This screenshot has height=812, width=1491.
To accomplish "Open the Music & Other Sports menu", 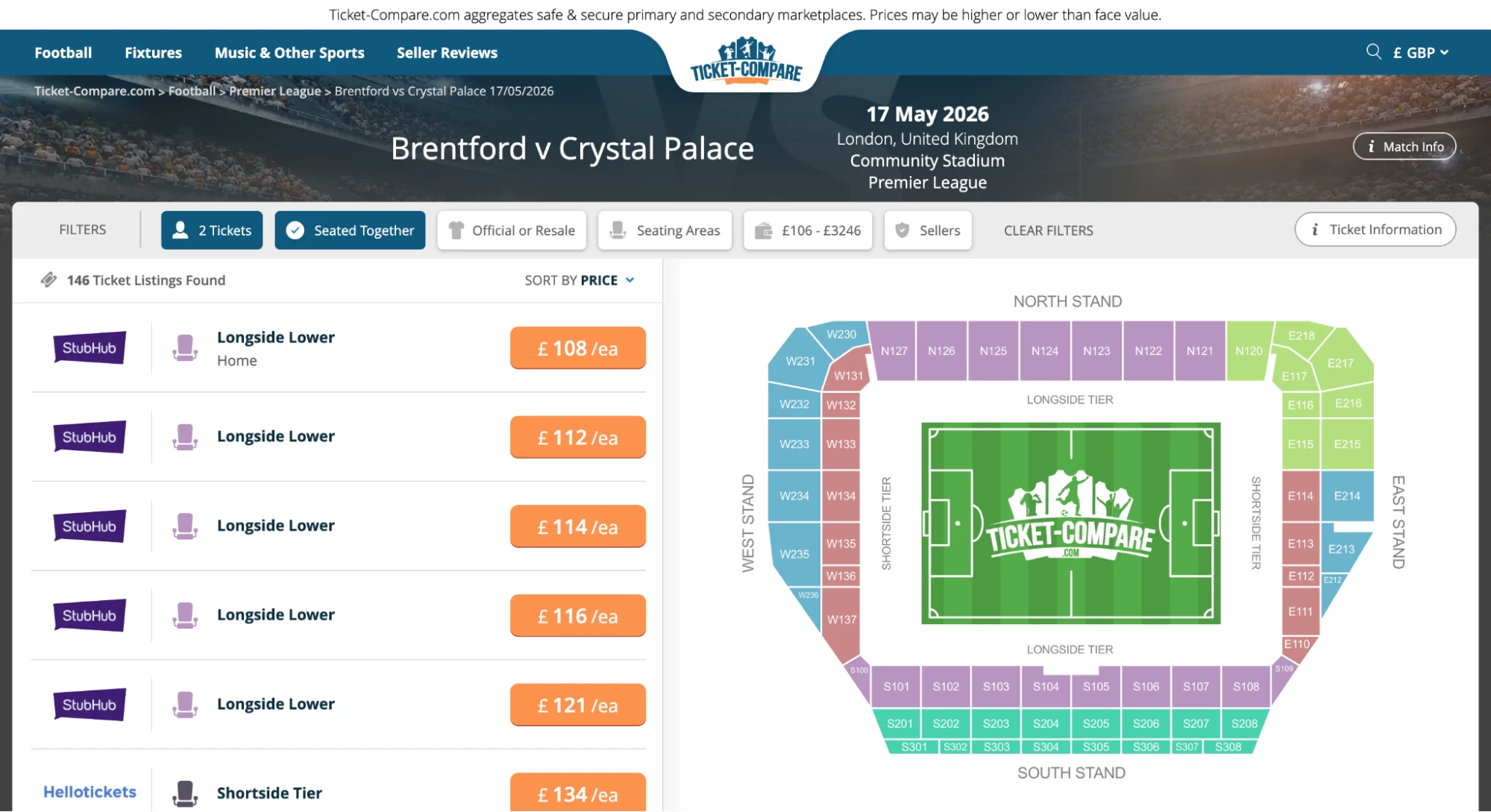I will [x=289, y=52].
